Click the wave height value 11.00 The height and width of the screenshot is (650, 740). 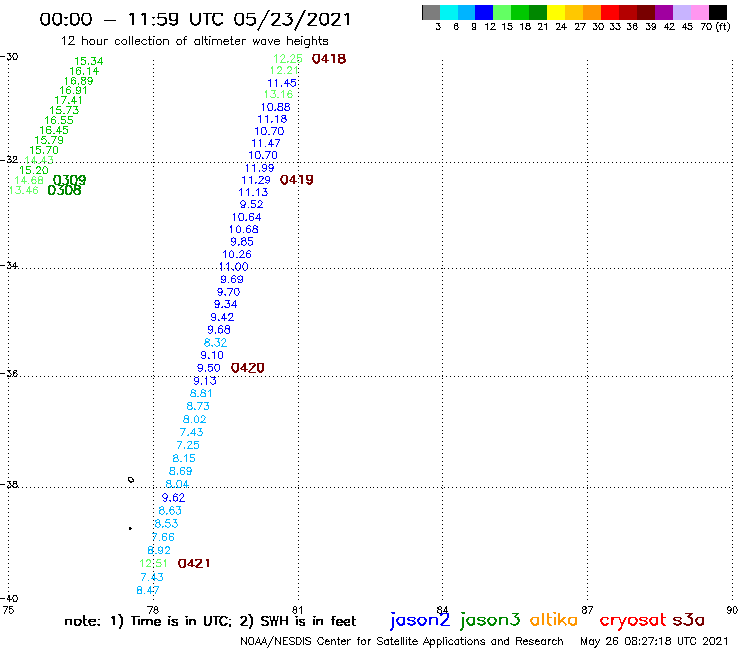pyautogui.click(x=234, y=267)
